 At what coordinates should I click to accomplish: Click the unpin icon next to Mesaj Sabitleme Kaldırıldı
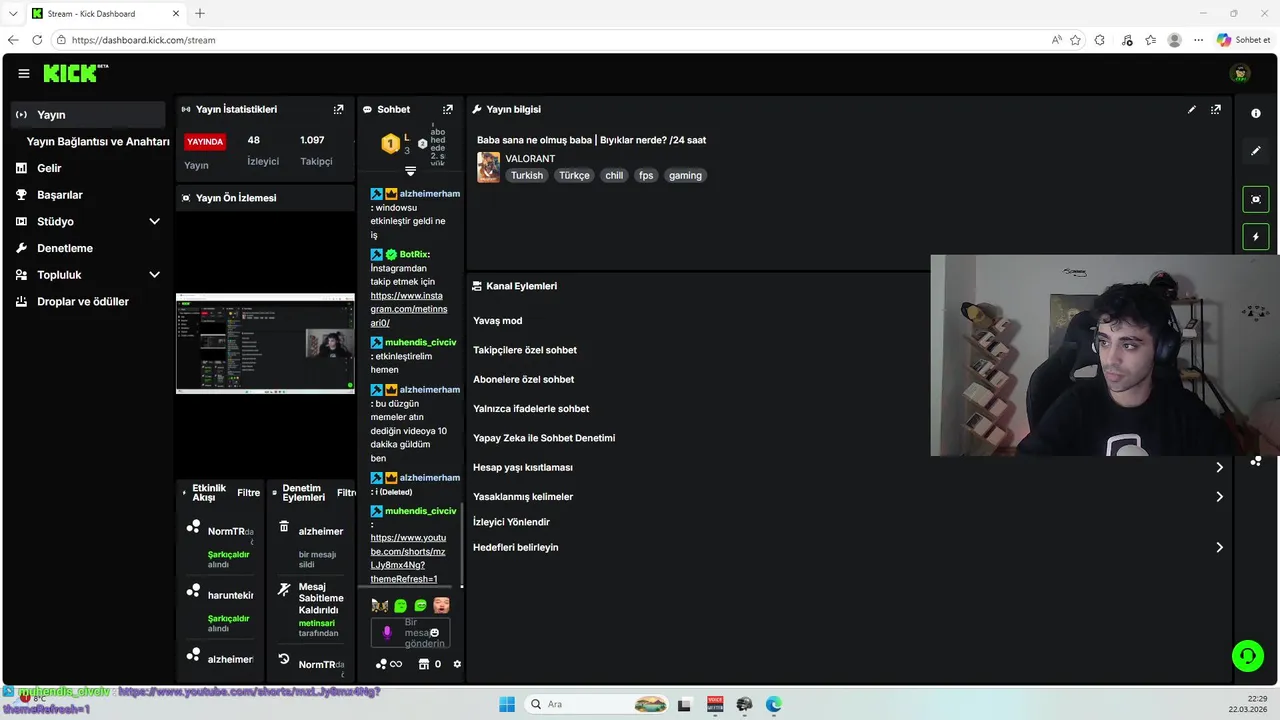(x=284, y=589)
